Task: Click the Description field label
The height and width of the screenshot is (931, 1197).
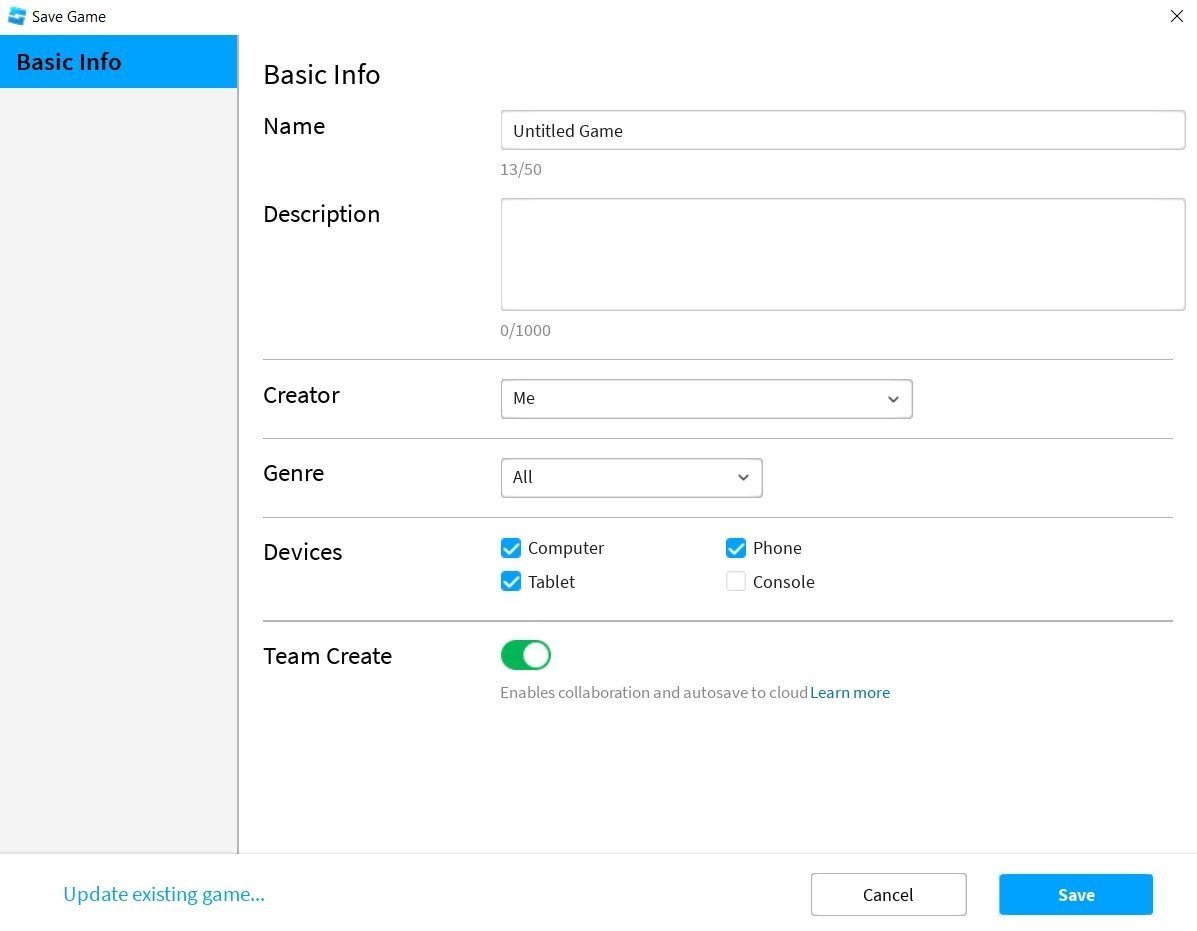Action: [x=321, y=214]
